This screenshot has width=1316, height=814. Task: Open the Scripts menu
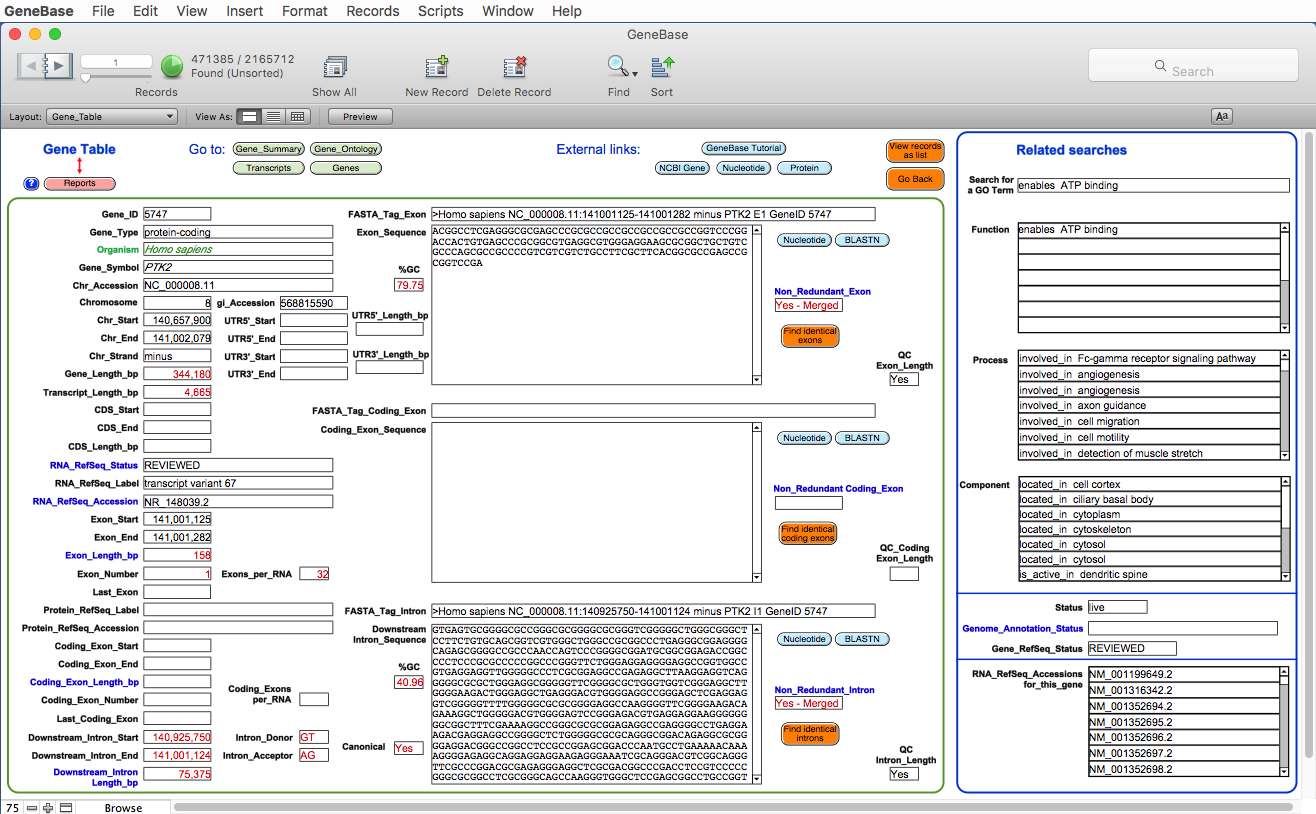point(440,11)
